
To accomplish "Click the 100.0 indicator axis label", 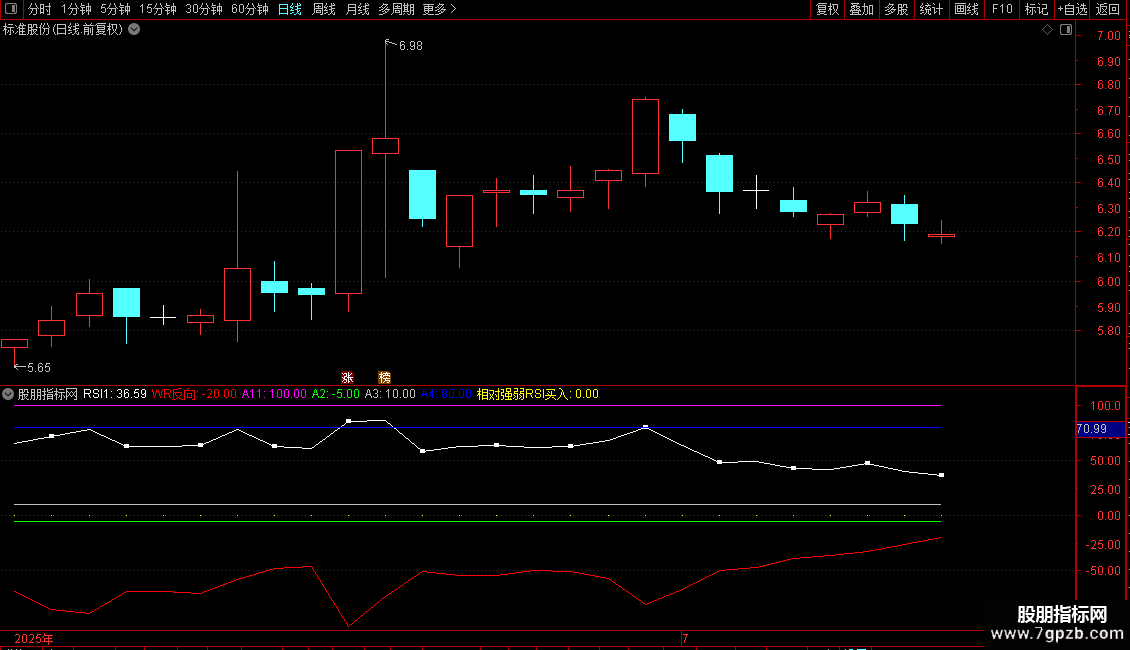I will click(x=1105, y=406).
